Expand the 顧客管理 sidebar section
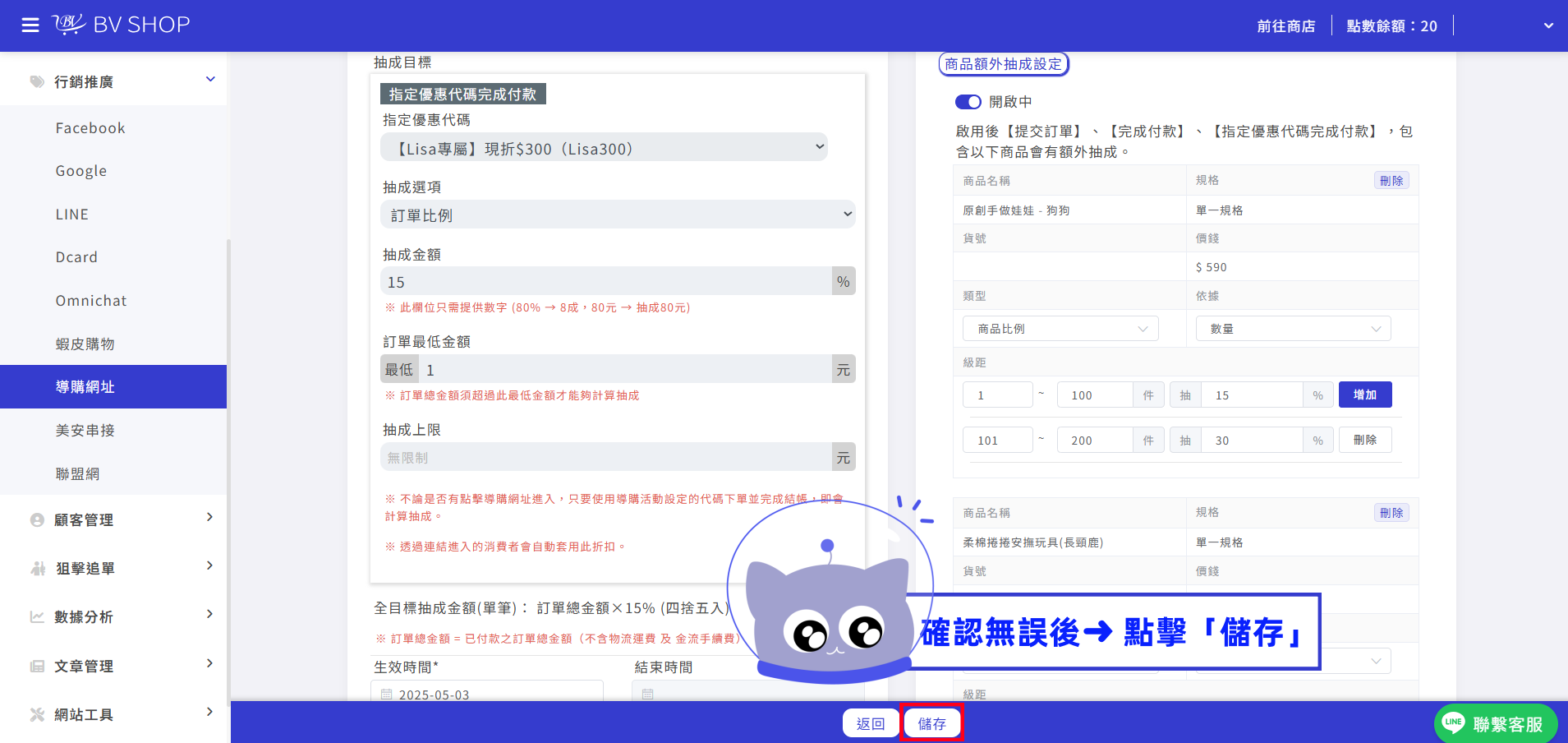 pos(210,517)
